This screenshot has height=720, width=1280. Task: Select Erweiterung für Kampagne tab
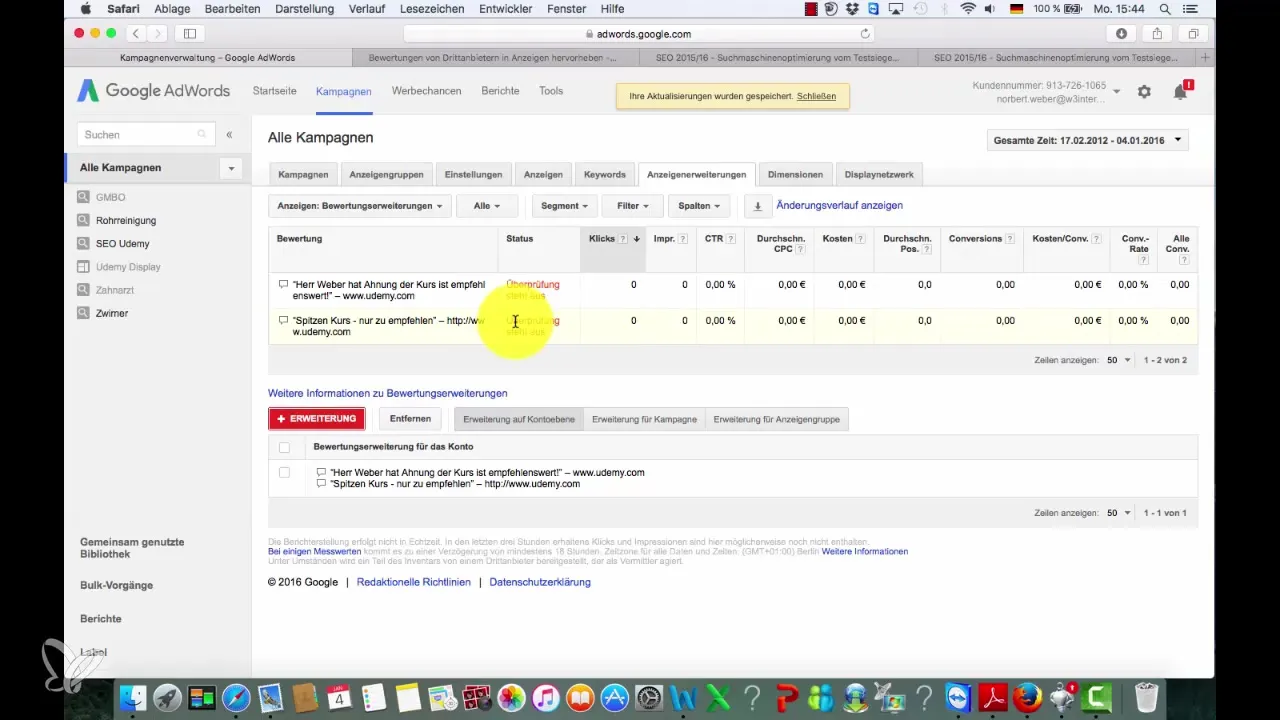[x=644, y=419]
